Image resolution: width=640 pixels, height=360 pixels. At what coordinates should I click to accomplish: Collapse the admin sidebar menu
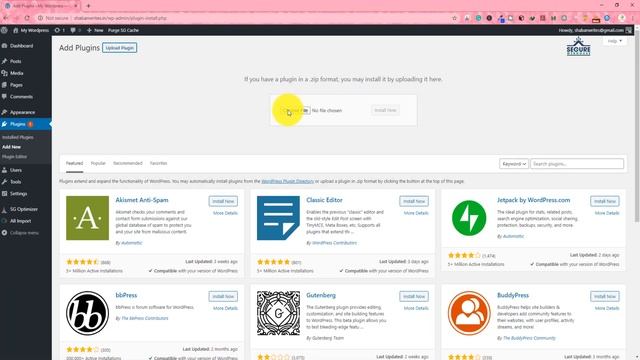click(24, 233)
